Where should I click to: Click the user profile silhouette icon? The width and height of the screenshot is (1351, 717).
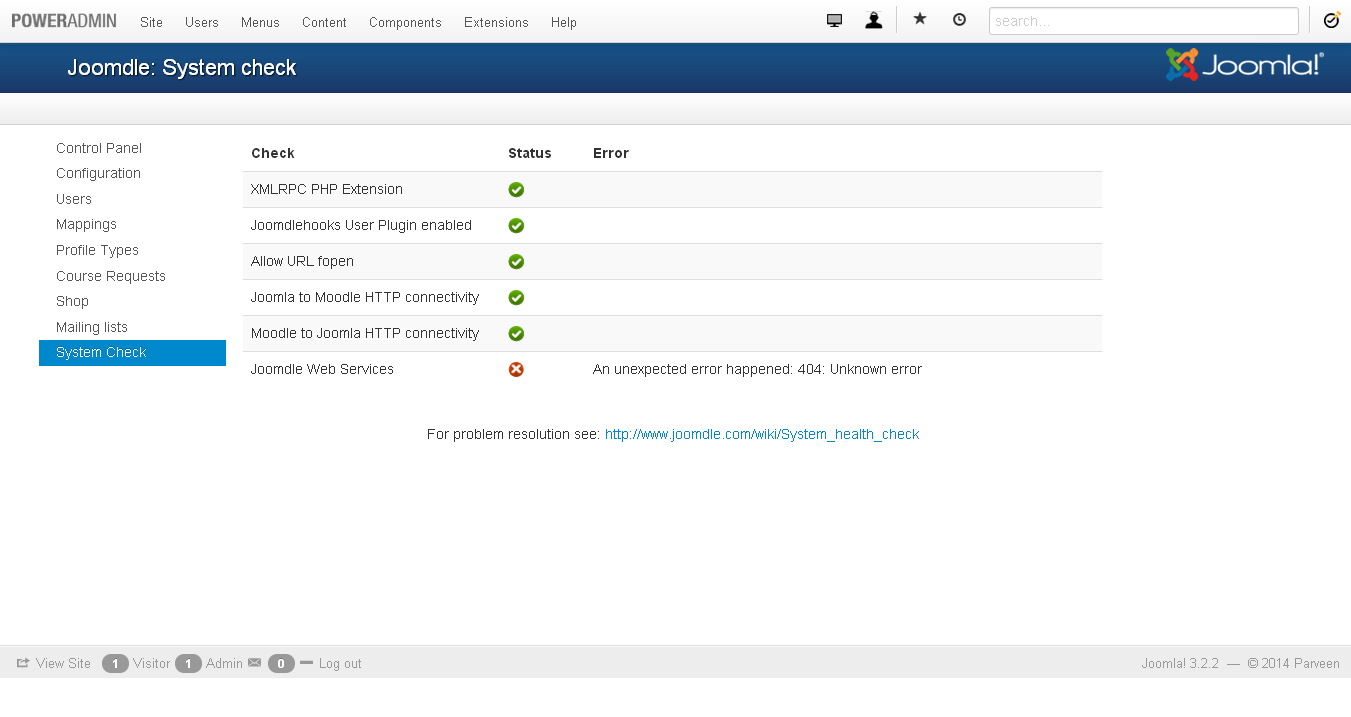coord(873,20)
